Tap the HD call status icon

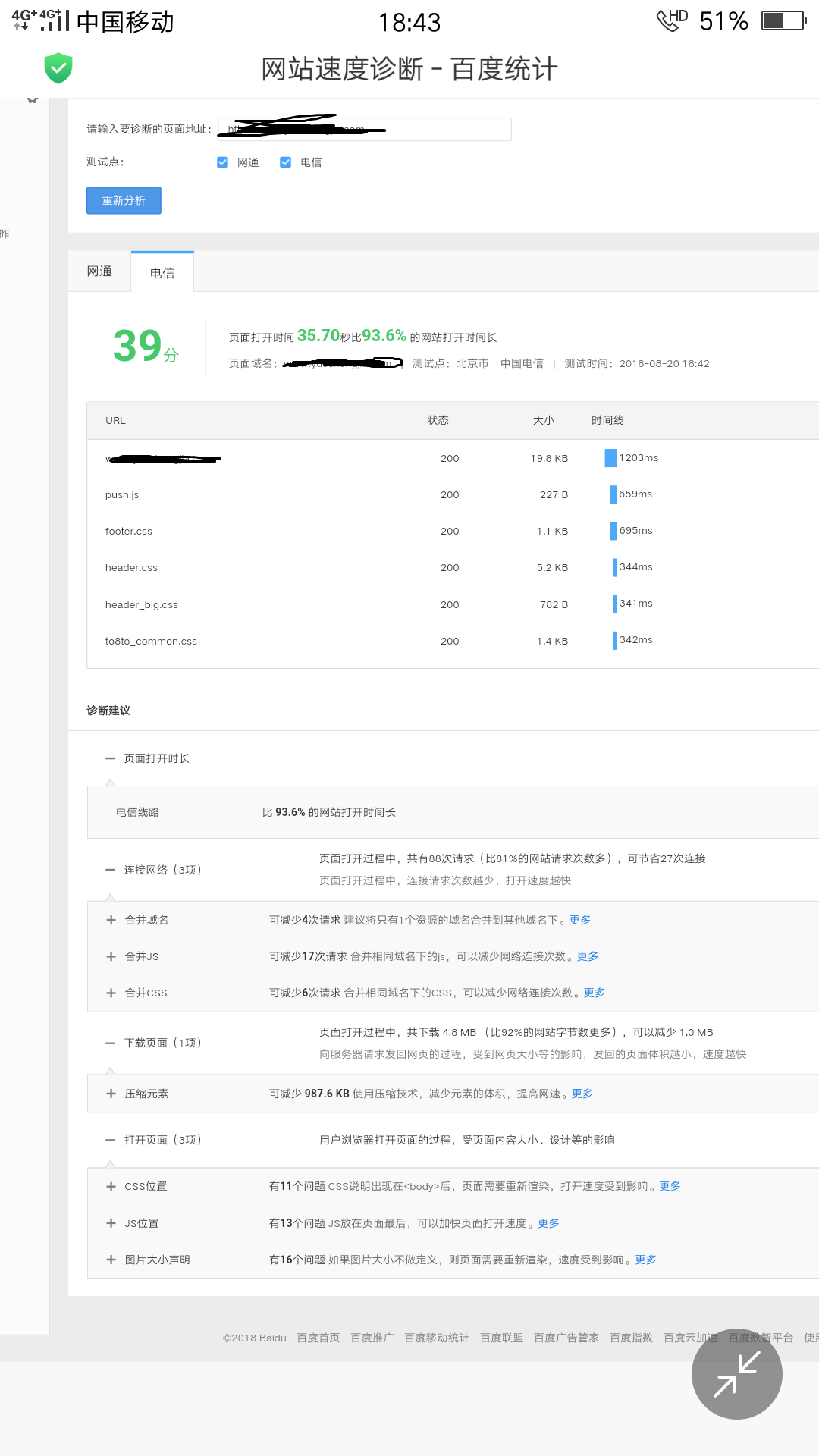pos(673,20)
